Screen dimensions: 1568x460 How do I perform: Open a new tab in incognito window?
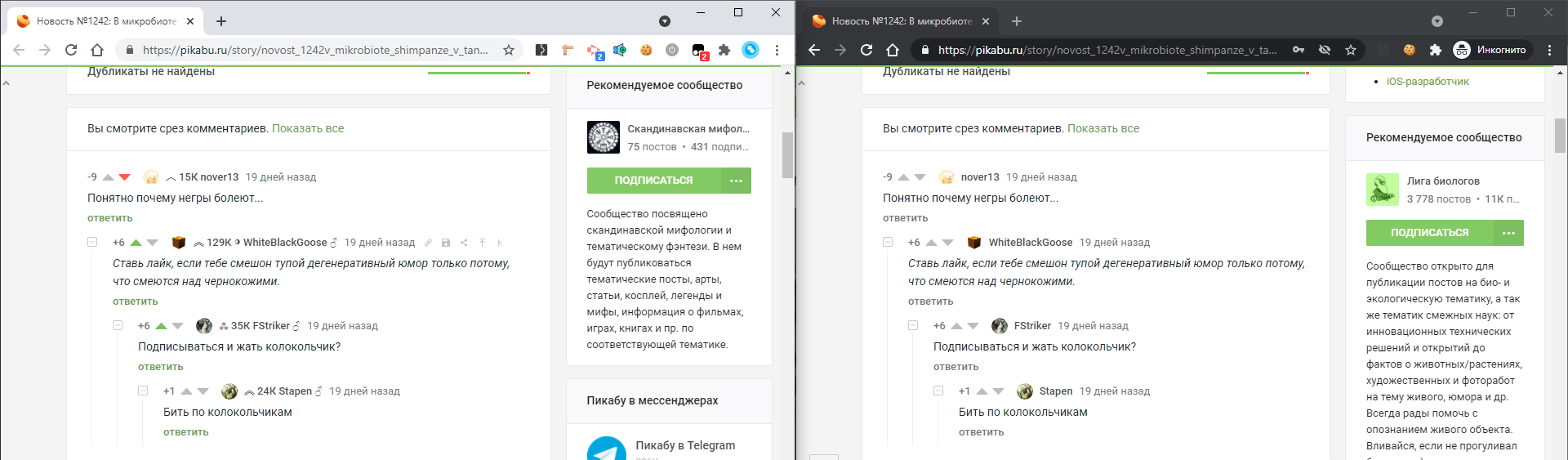coord(1017,21)
